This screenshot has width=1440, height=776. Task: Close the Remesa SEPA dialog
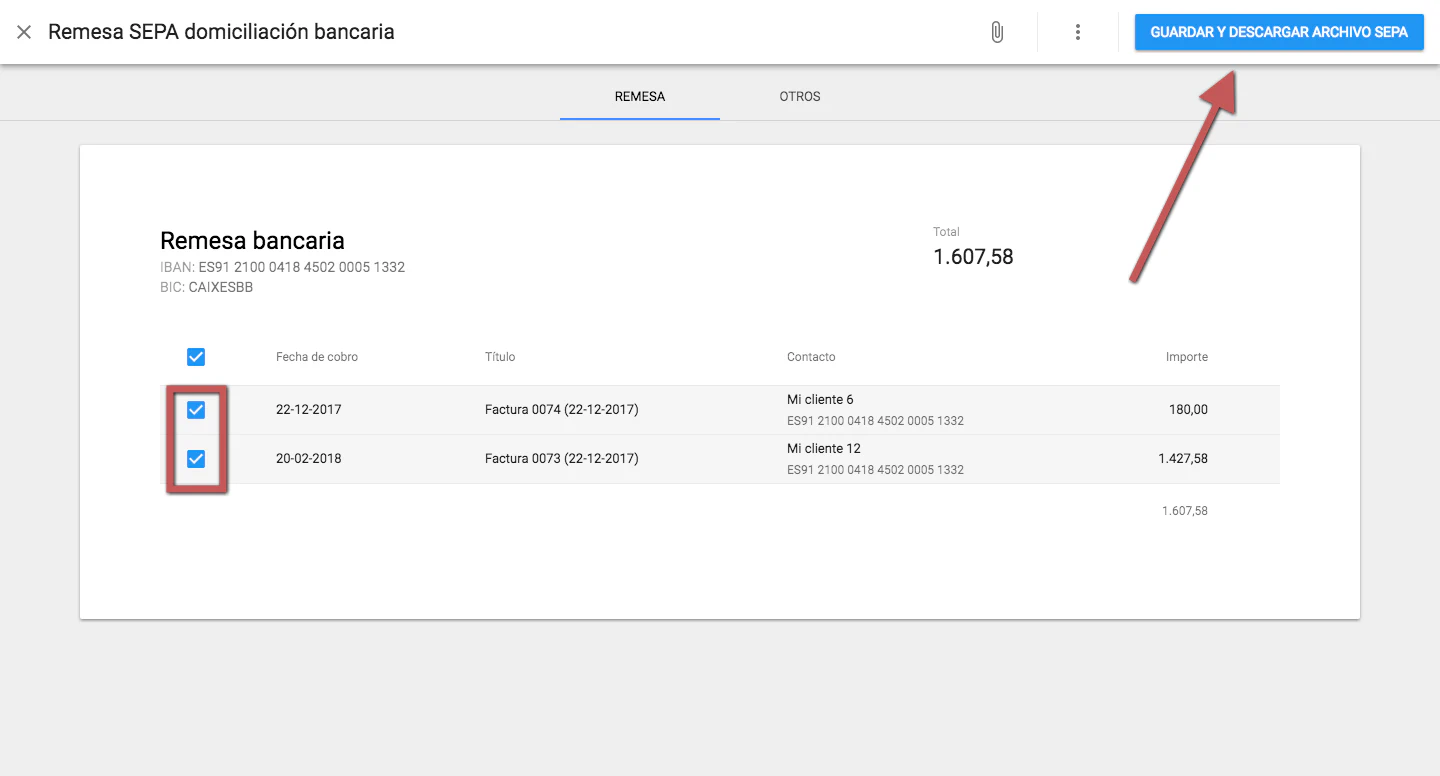coord(23,31)
